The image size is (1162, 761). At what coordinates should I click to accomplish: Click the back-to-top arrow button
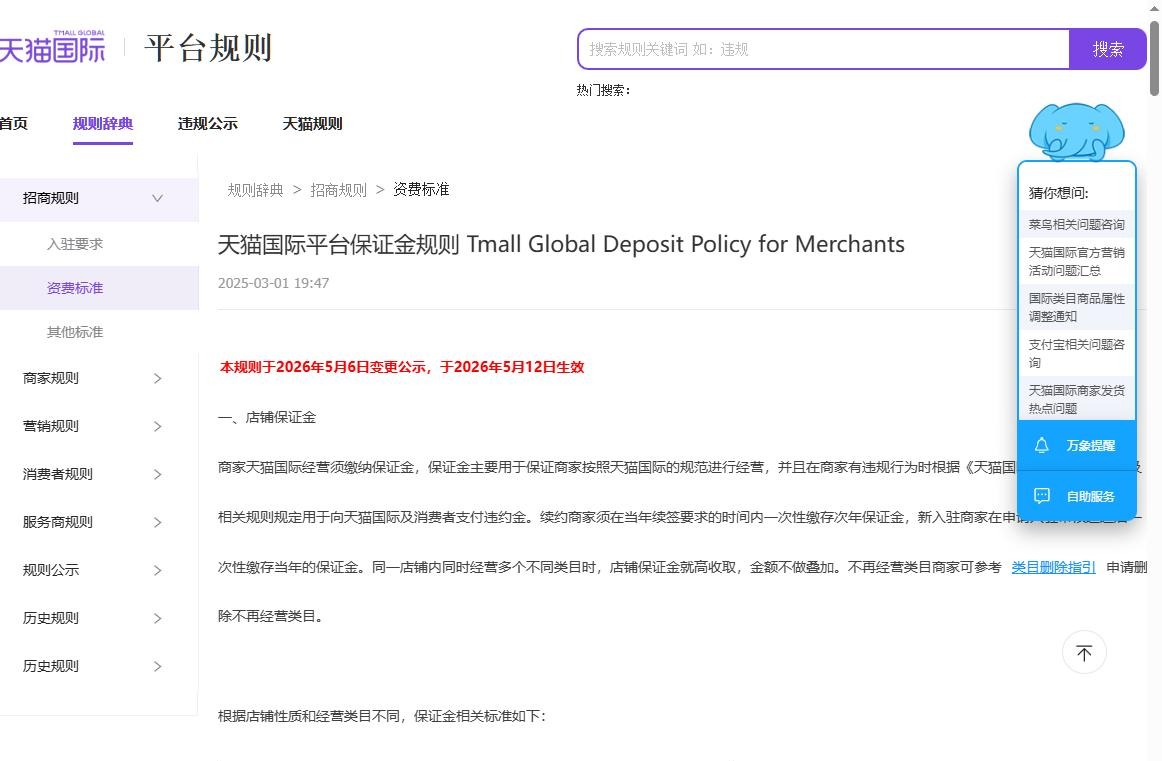tap(1084, 653)
